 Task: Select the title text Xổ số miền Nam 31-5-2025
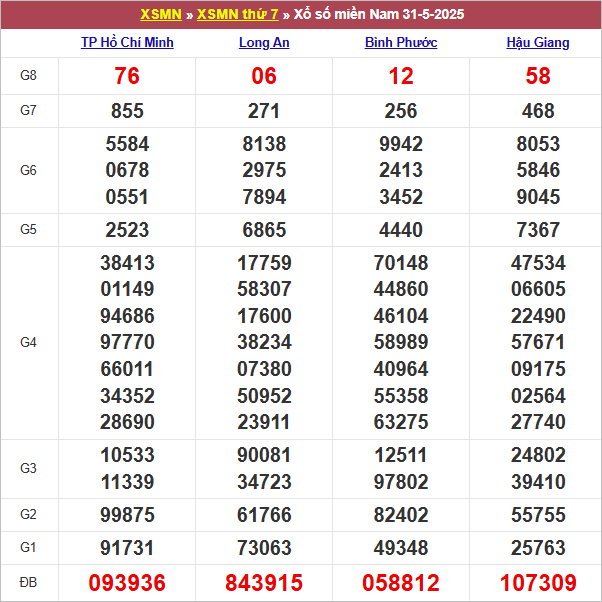tap(379, 14)
